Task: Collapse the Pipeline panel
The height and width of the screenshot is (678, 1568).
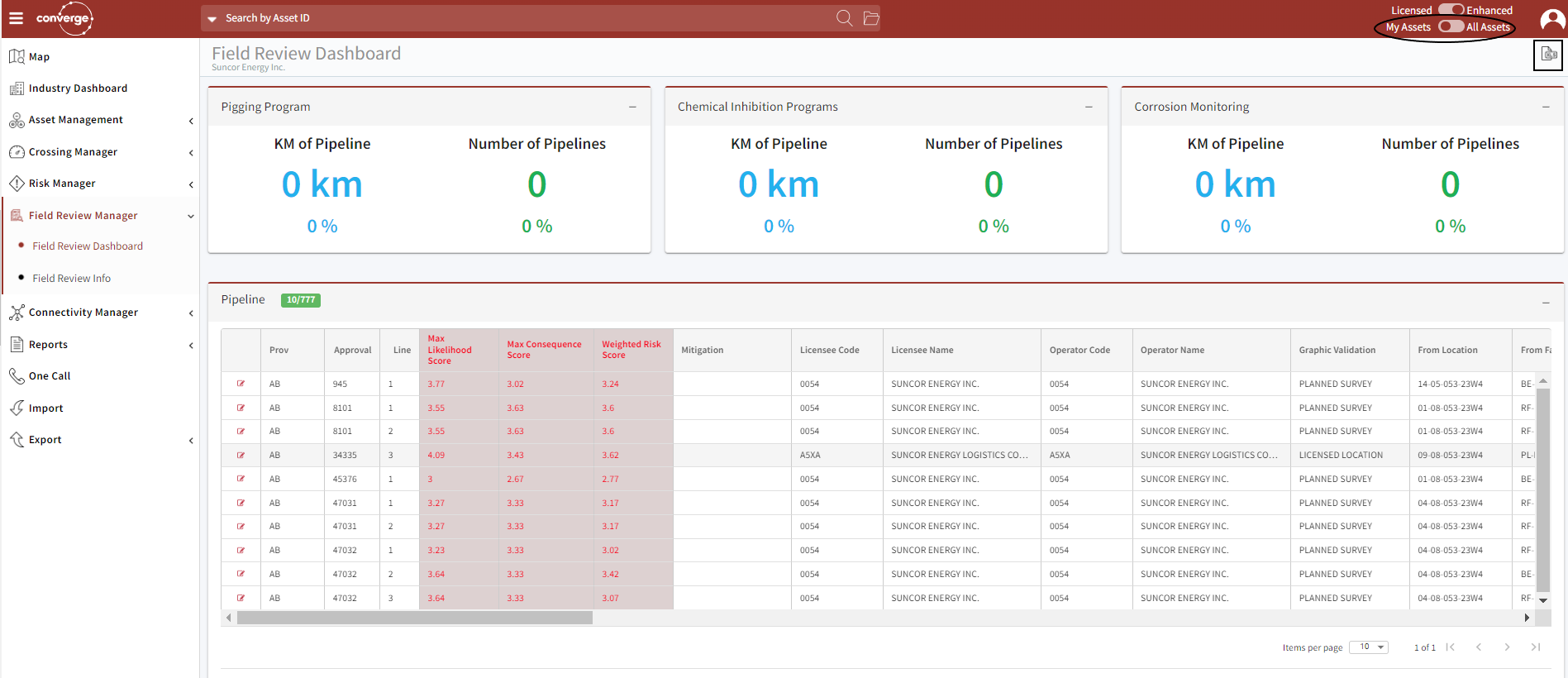Action: click(x=1546, y=303)
